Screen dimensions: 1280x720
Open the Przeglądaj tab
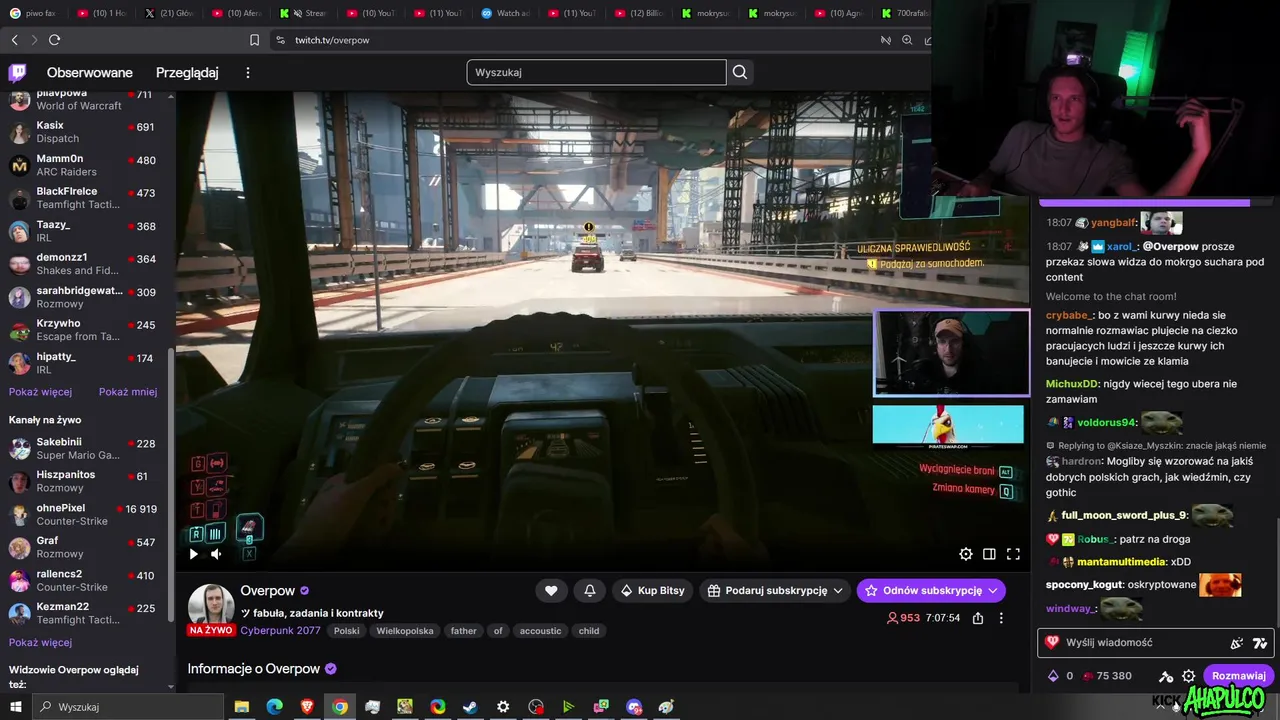pos(187,72)
